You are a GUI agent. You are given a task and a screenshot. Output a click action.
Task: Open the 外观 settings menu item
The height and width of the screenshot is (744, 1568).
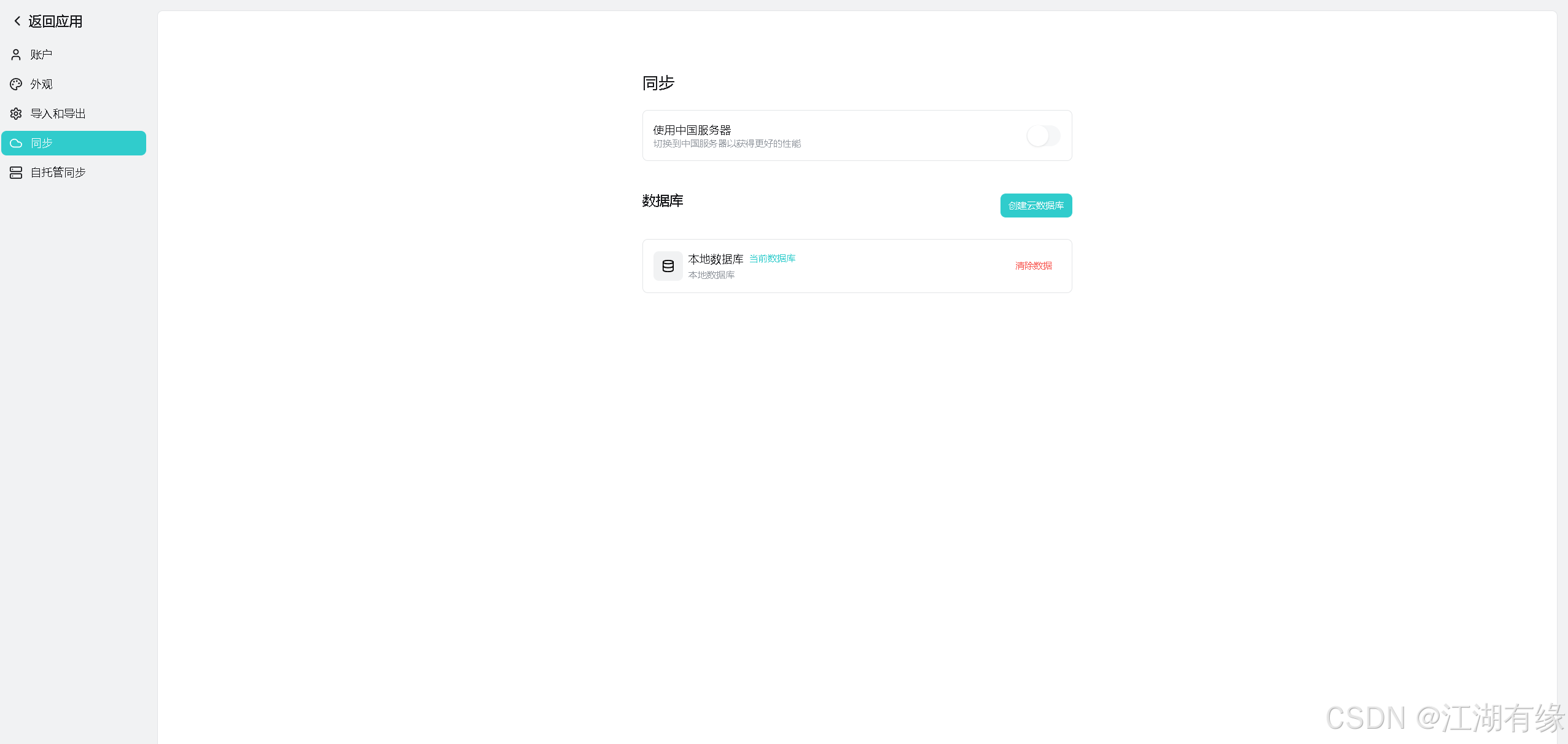pyautogui.click(x=41, y=84)
